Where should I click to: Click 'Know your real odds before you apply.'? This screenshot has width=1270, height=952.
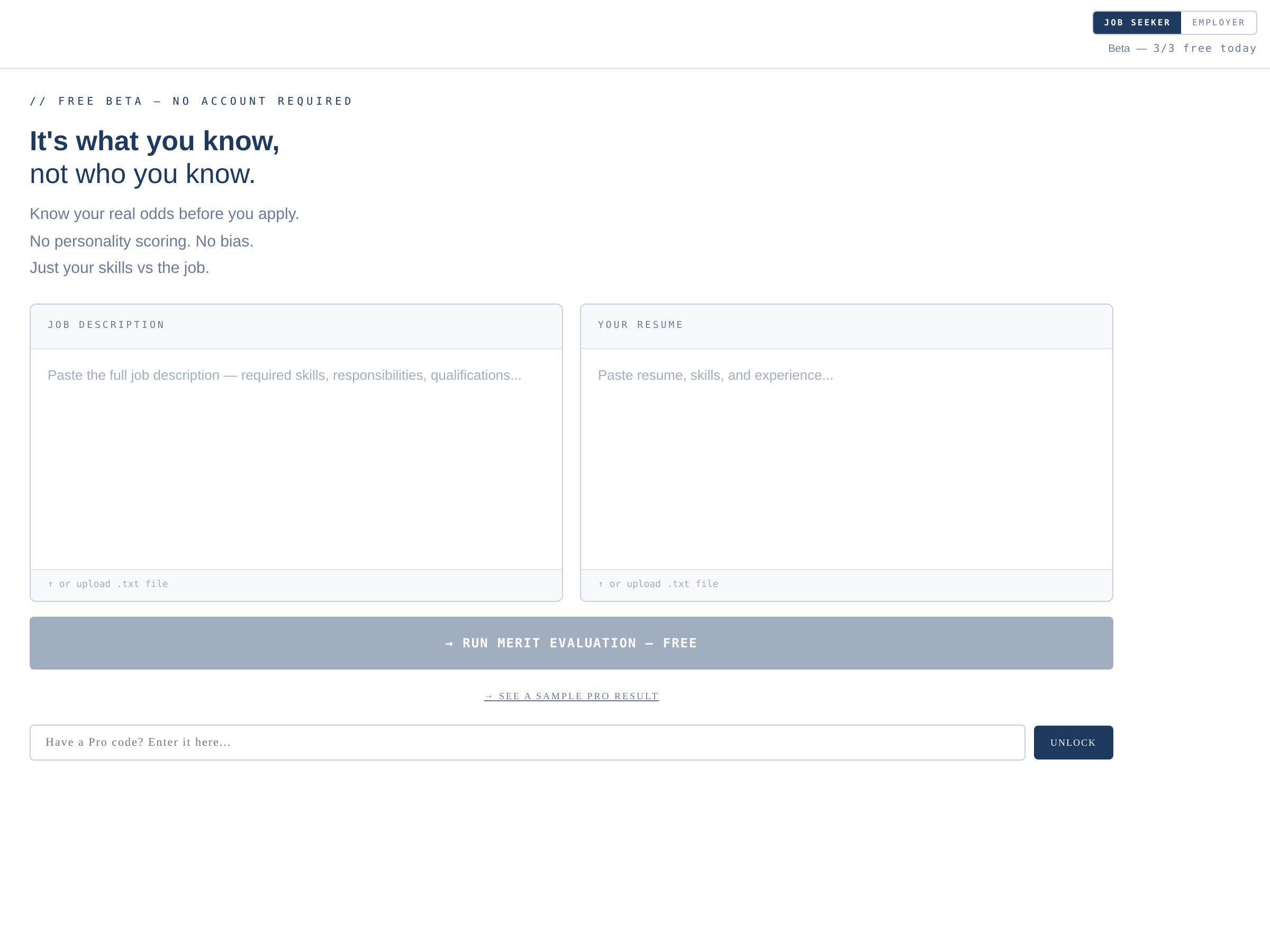(164, 214)
